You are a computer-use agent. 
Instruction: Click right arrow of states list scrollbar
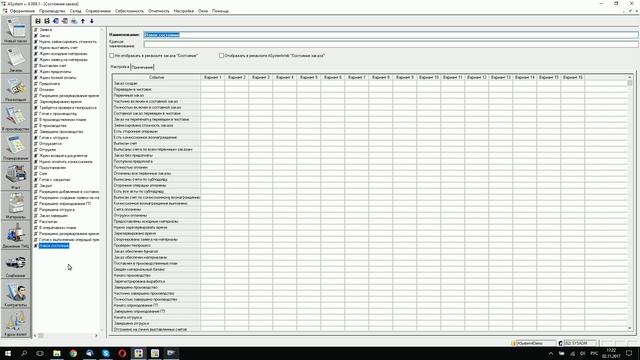pyautogui.click(x=96, y=336)
